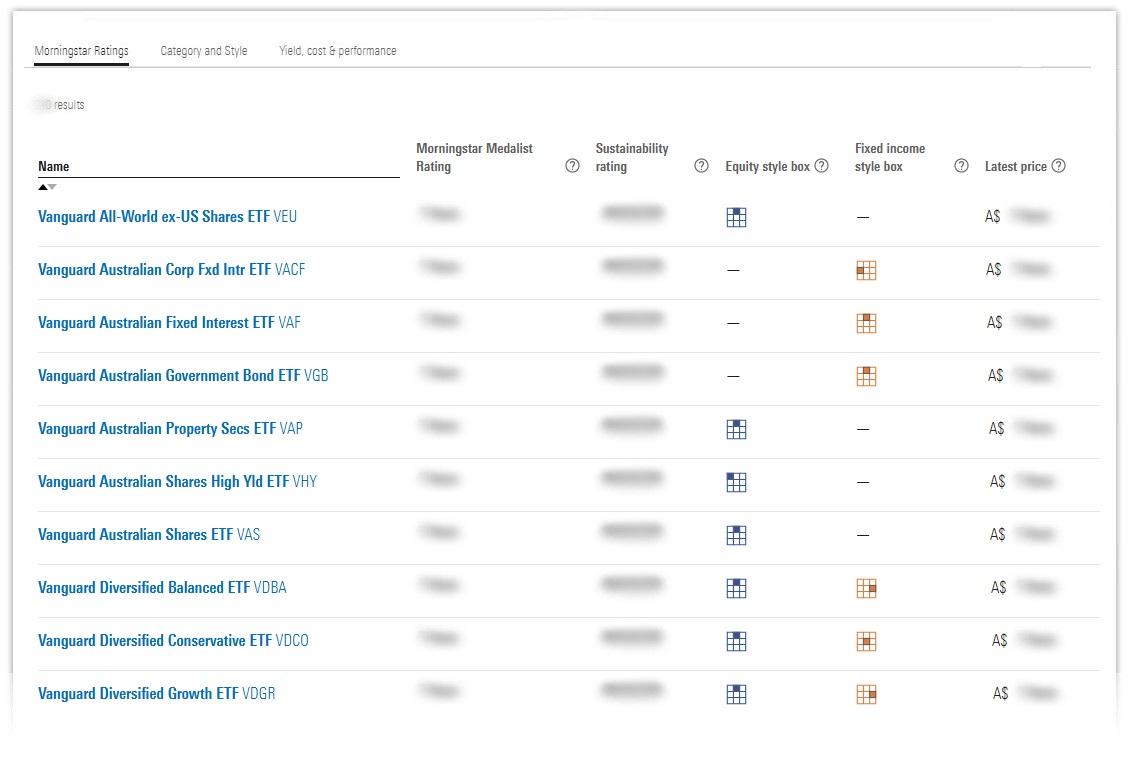
Task: View fixed income style box for VGB
Action: click(x=866, y=376)
